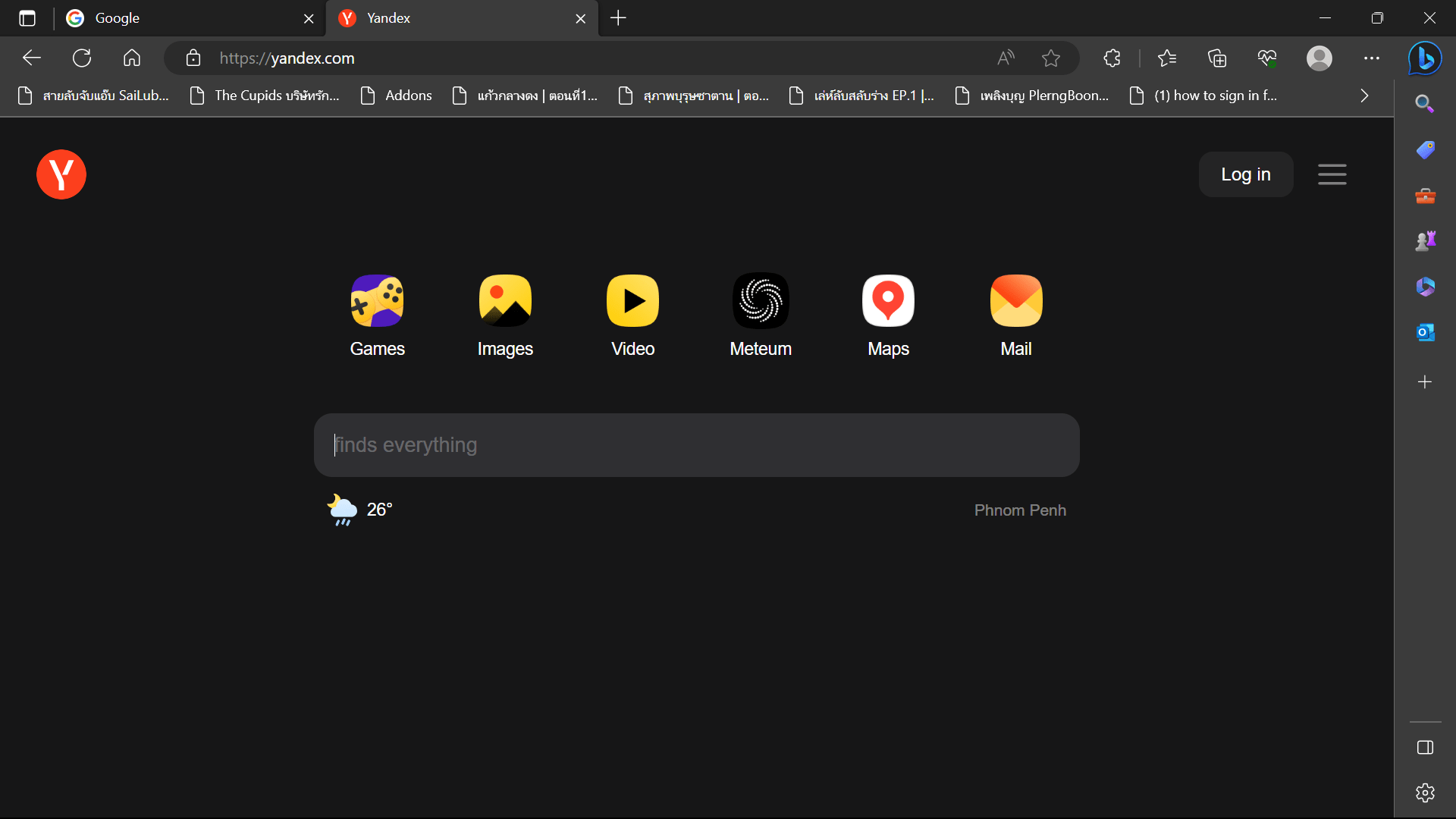
Task: Refresh the current page
Action: [82, 58]
